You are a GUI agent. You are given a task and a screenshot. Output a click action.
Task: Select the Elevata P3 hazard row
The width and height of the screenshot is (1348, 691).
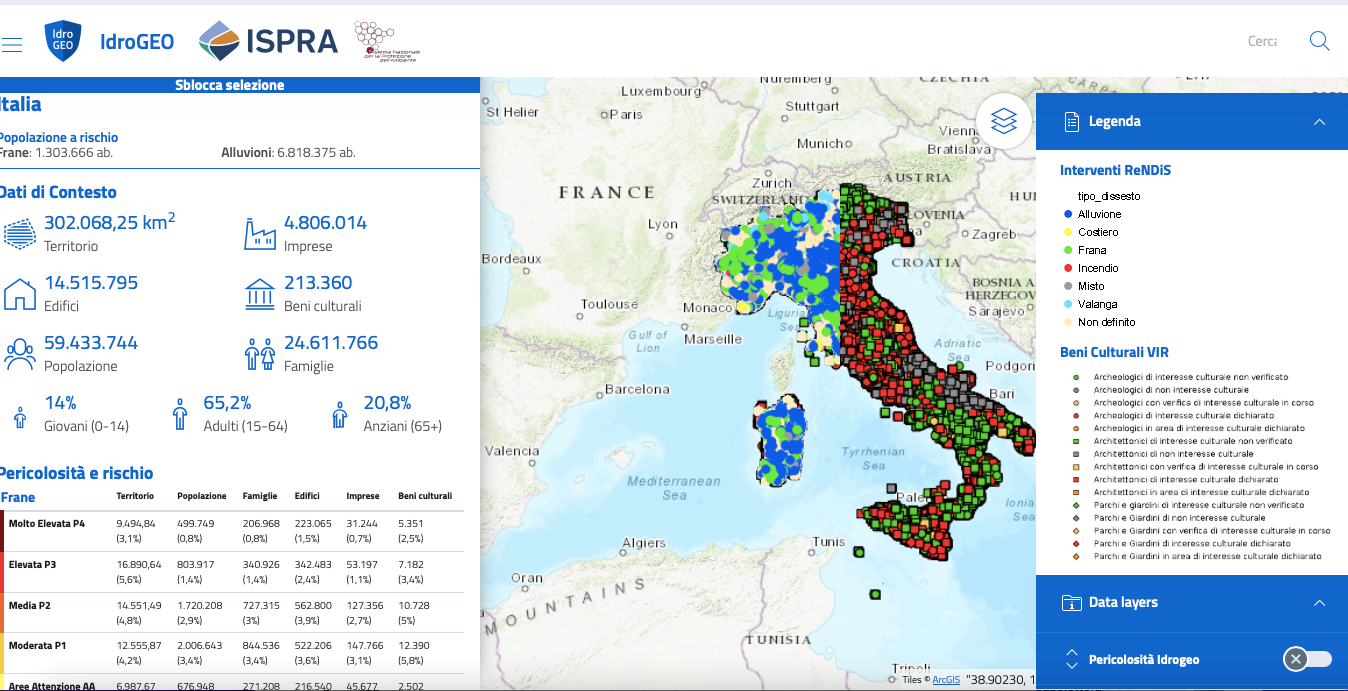pyautogui.click(x=32, y=564)
